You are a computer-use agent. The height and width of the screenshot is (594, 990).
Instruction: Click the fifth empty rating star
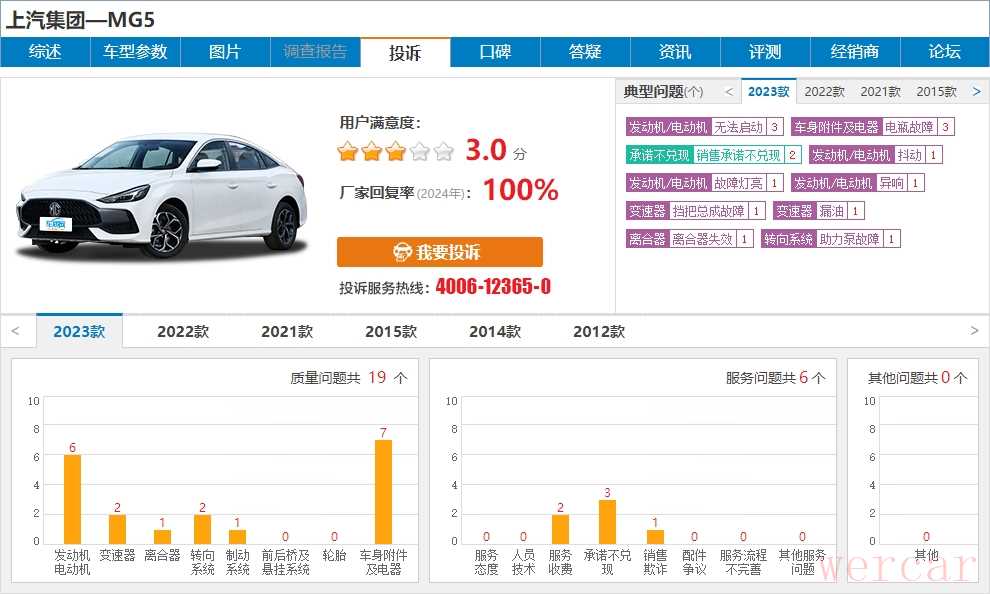(444, 151)
